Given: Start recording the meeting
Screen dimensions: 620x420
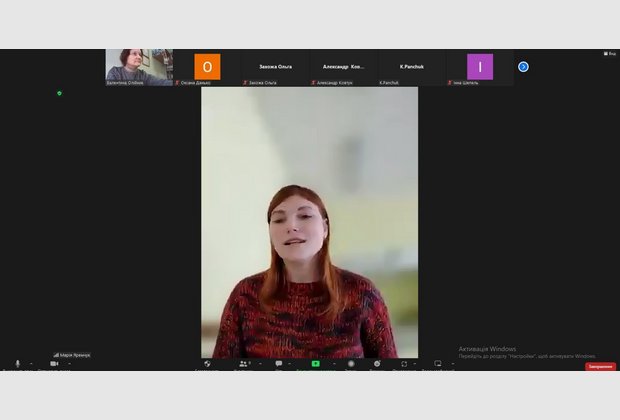Looking at the screenshot, I should [x=351, y=364].
